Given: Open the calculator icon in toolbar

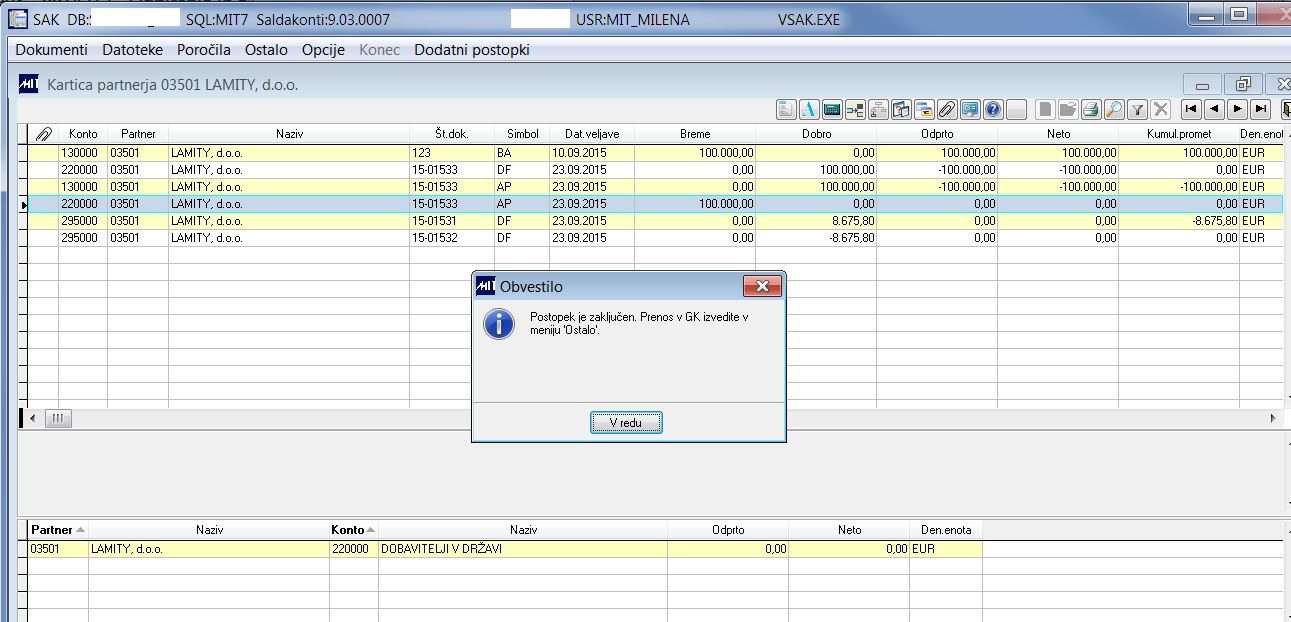Looking at the screenshot, I should [x=832, y=109].
